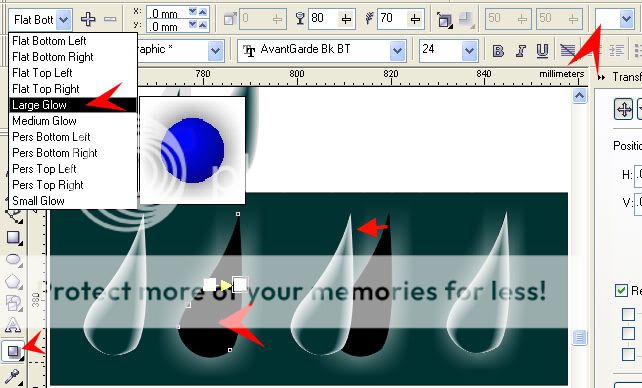The width and height of the screenshot is (642, 388).
Task: Toggle Bold text formatting
Action: click(498, 51)
